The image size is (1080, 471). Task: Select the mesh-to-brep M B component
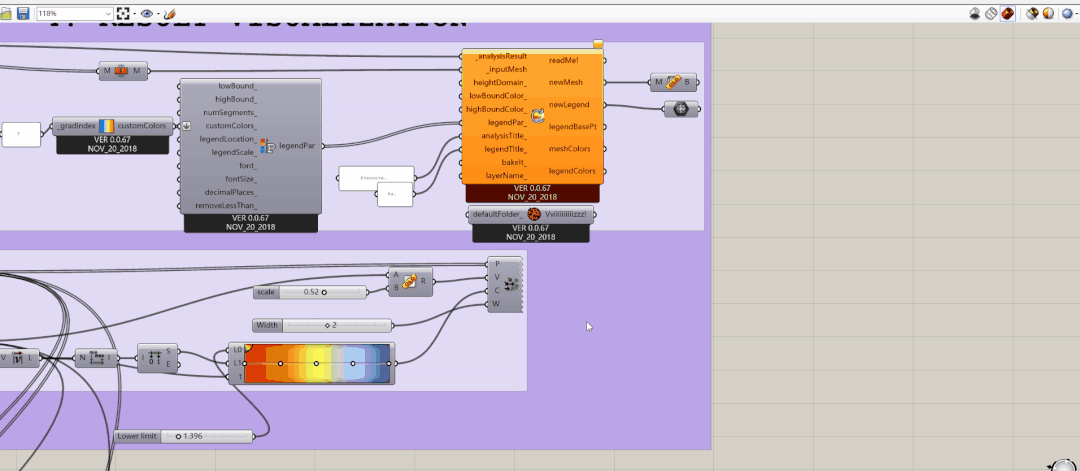click(x=673, y=82)
